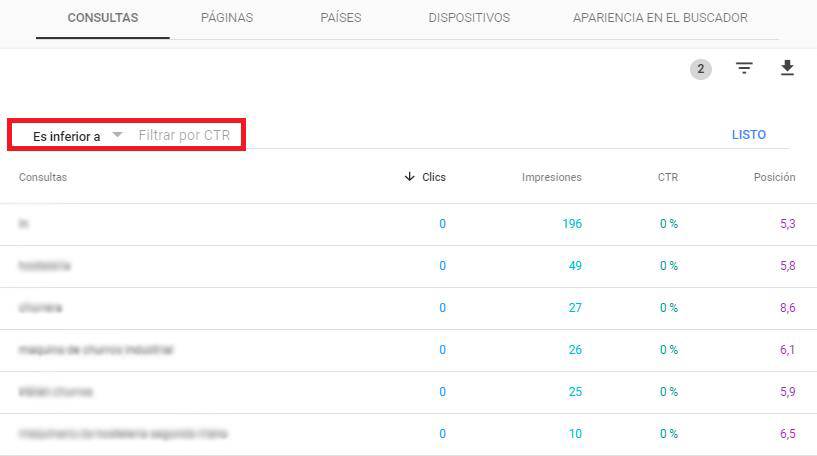Viewport: 817px width, 456px height.
Task: Click the Consultas column header
Action: 43,177
